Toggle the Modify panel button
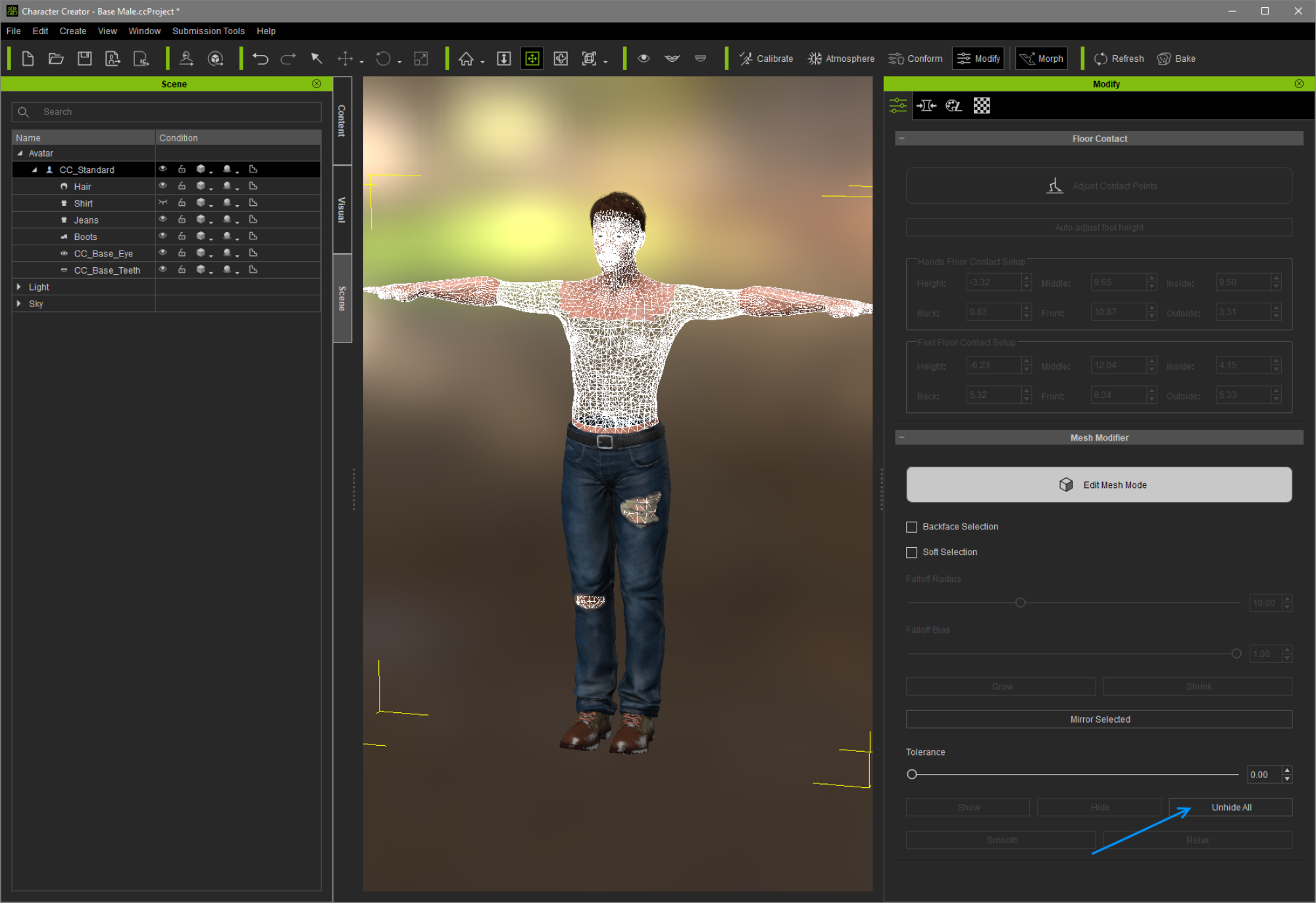 [978, 59]
